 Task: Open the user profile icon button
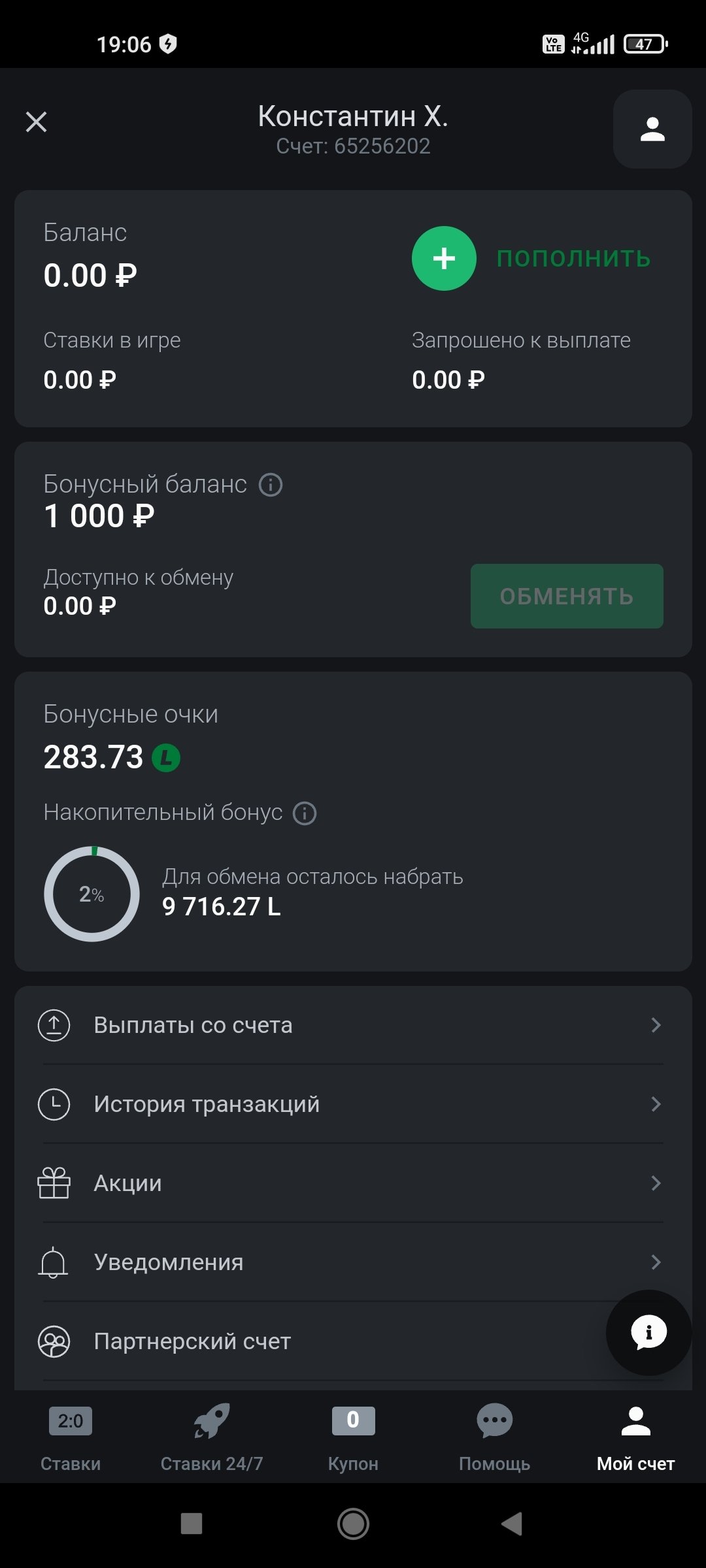652,129
